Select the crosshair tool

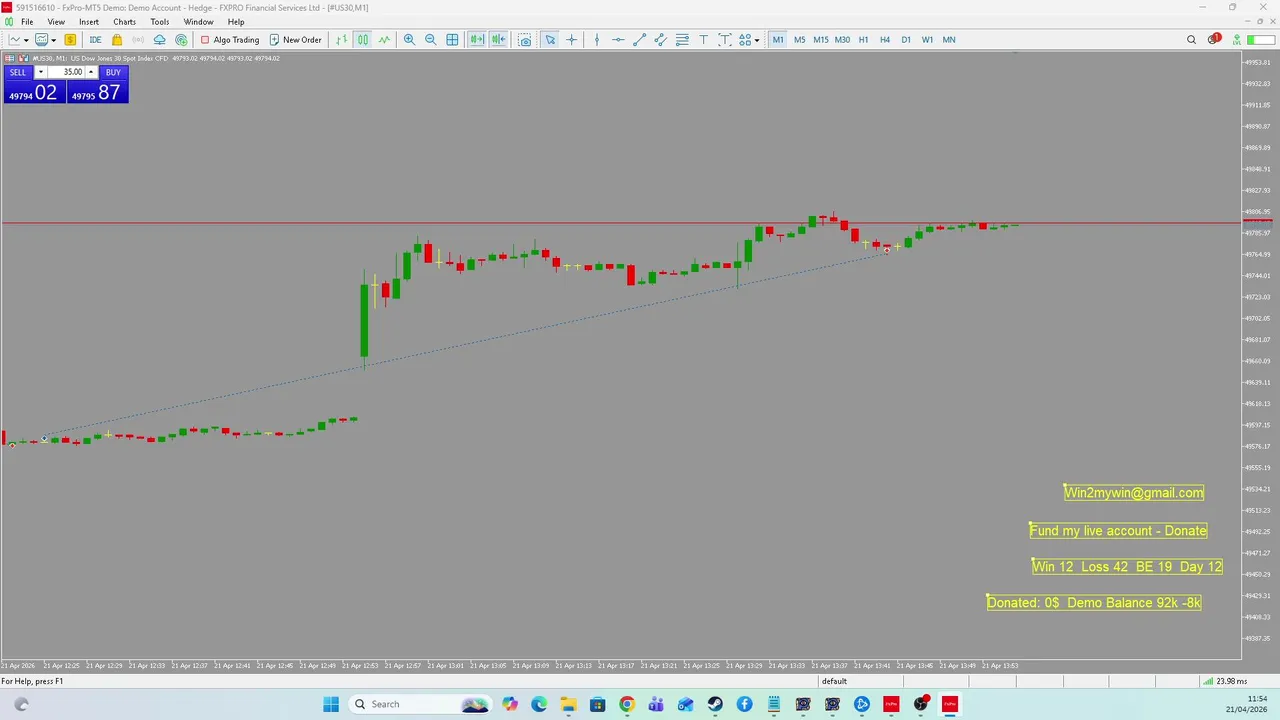click(572, 40)
